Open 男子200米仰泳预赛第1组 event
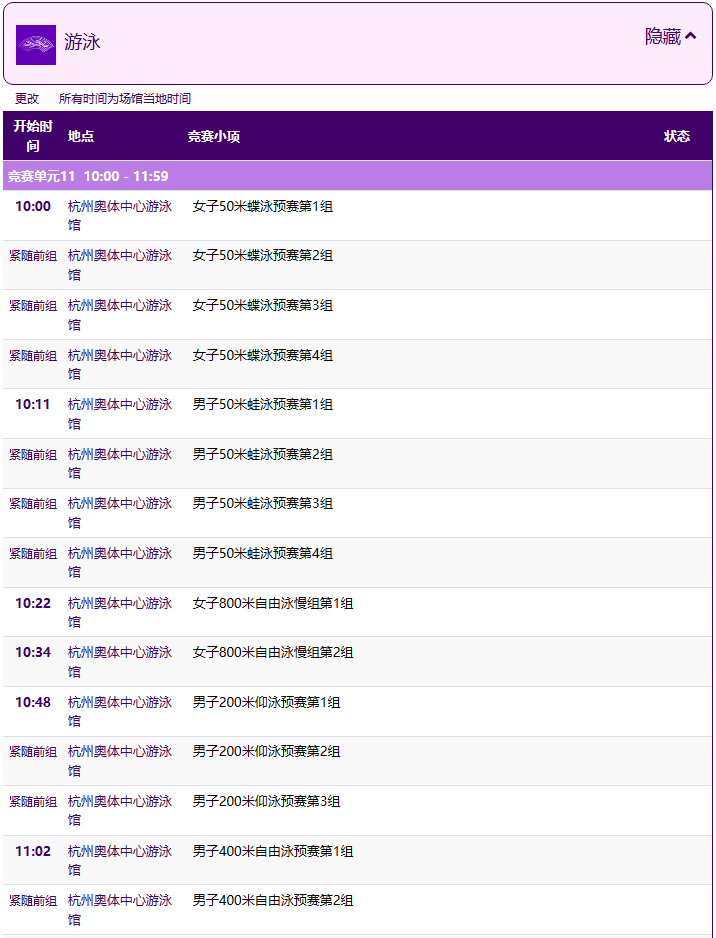The image size is (716, 938). (x=266, y=702)
